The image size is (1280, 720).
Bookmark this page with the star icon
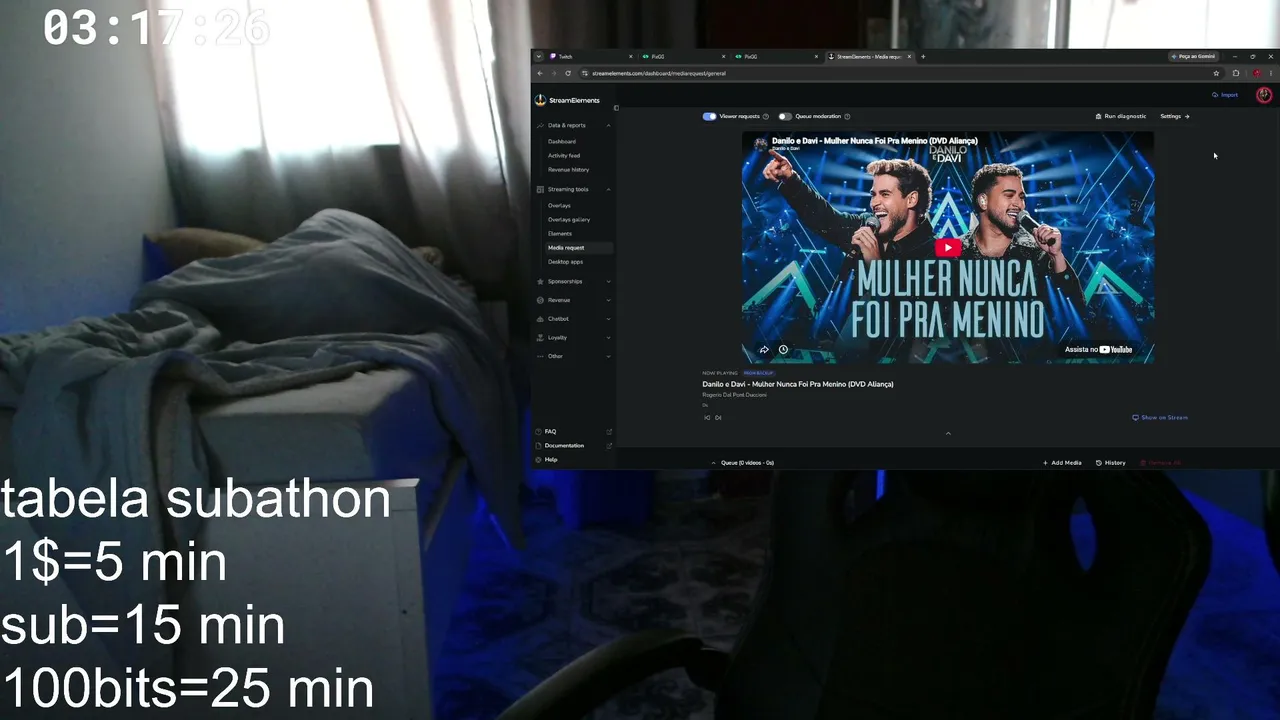(1216, 73)
